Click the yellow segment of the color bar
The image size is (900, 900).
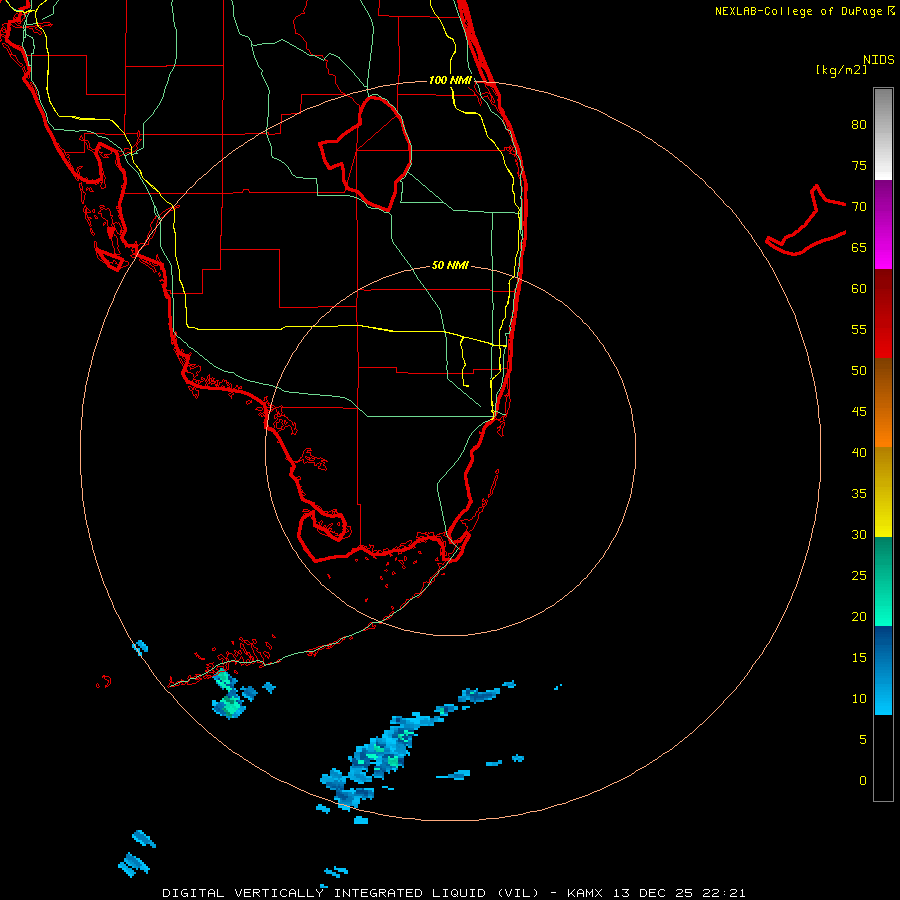pyautogui.click(x=883, y=492)
